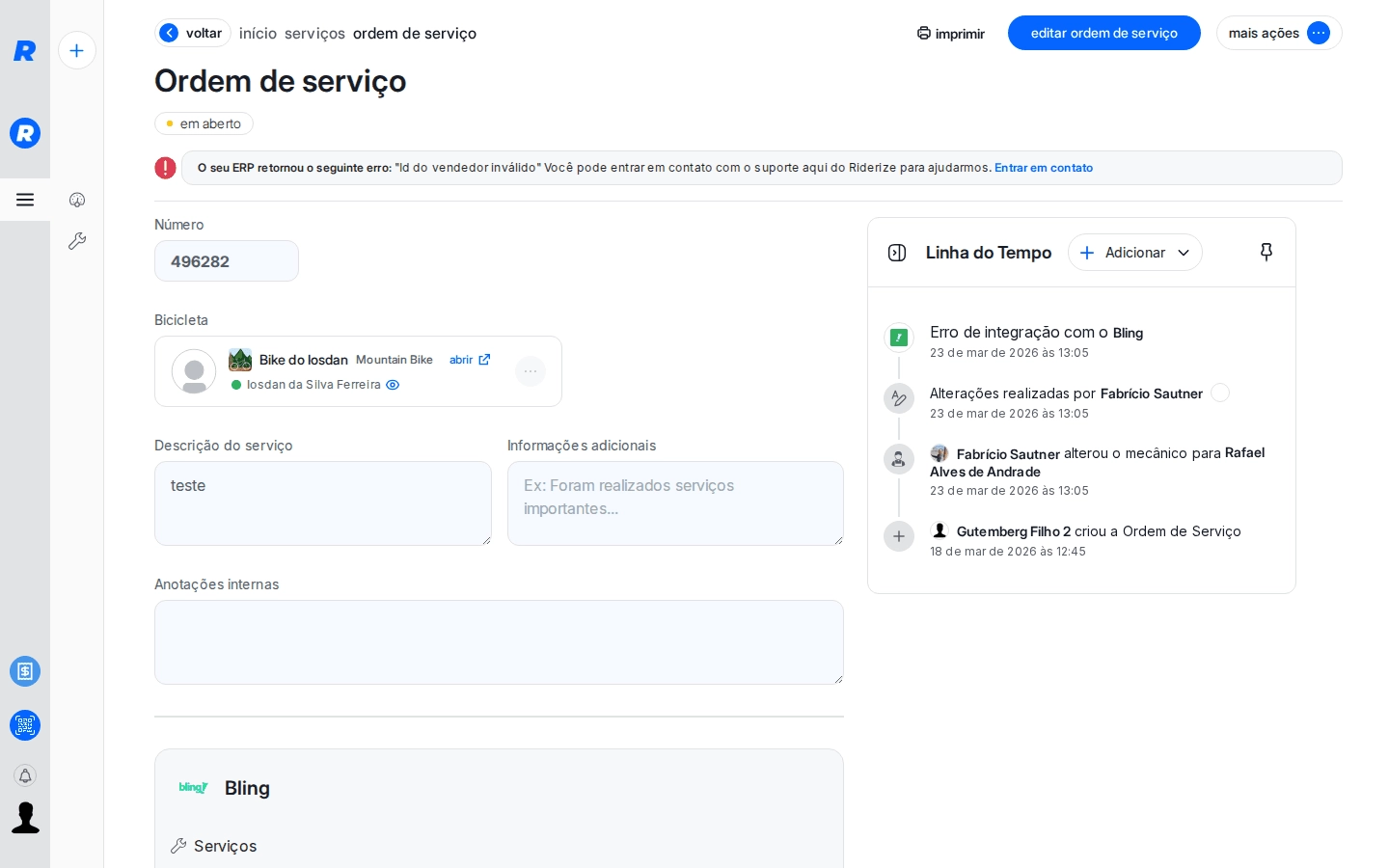Image resolution: width=1389 pixels, height=868 pixels.
Task: Open the mais ações menu
Action: [1278, 33]
